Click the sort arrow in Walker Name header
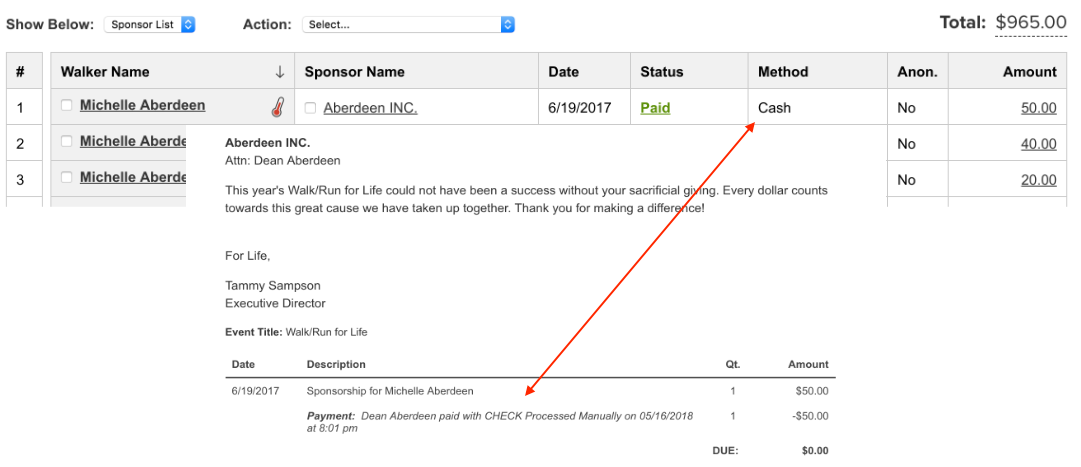1081x467 pixels. pos(280,72)
